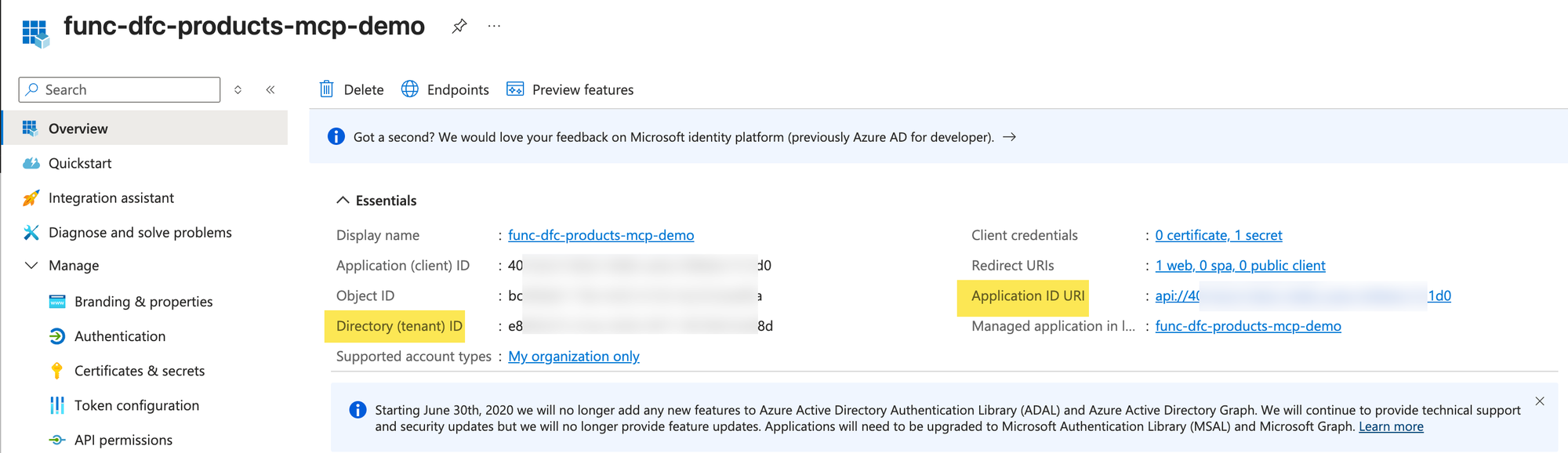The image size is (1568, 453).
Task: Collapse the Manage section
Action: [x=31, y=266]
